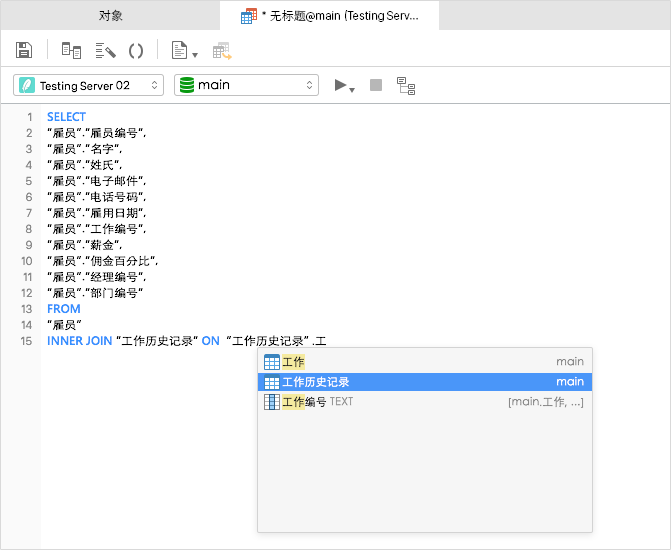Click the "雇员"."工作编号" line
The image size is (671, 550).
click(97, 229)
